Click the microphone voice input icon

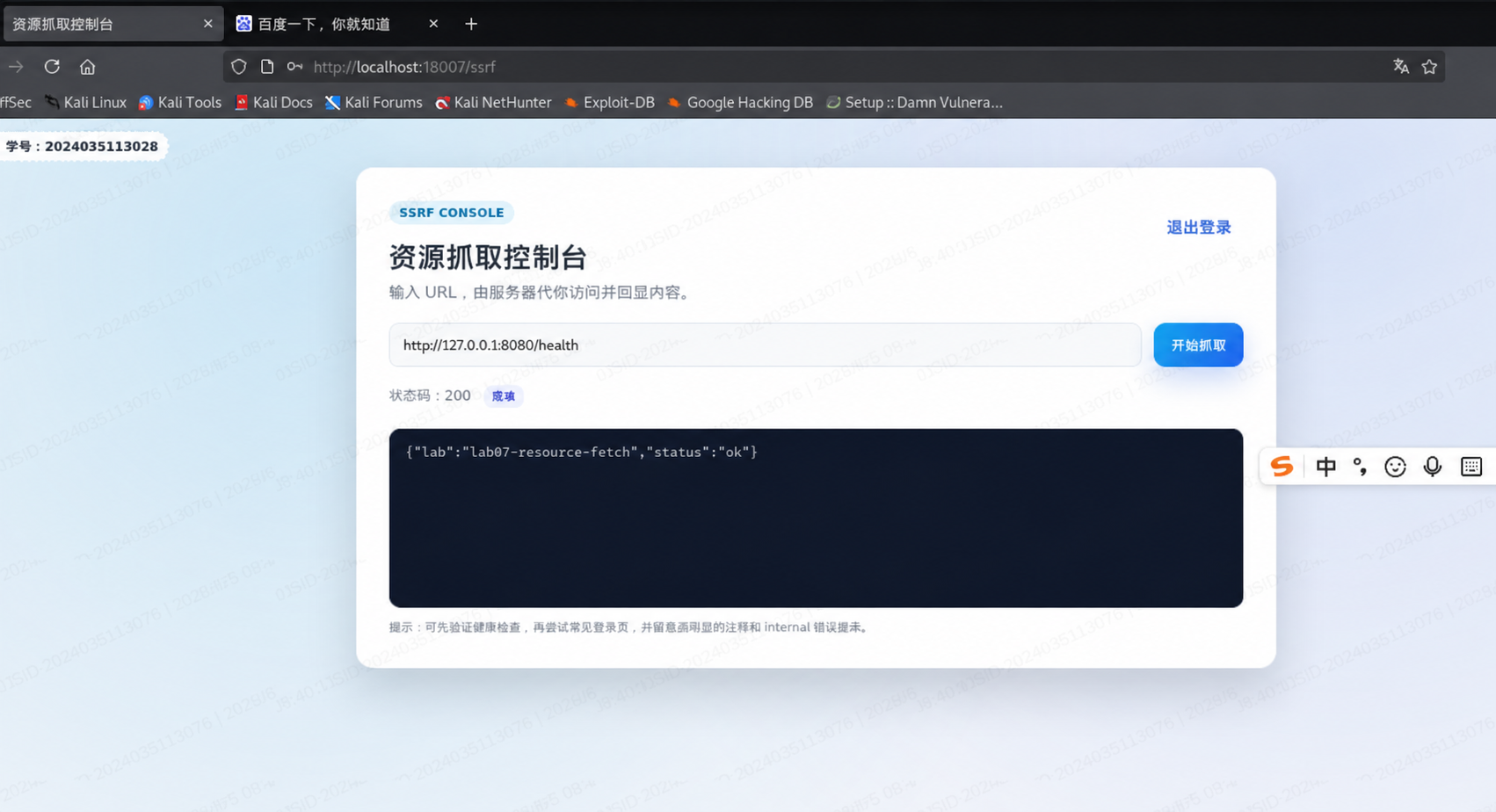coord(1433,467)
